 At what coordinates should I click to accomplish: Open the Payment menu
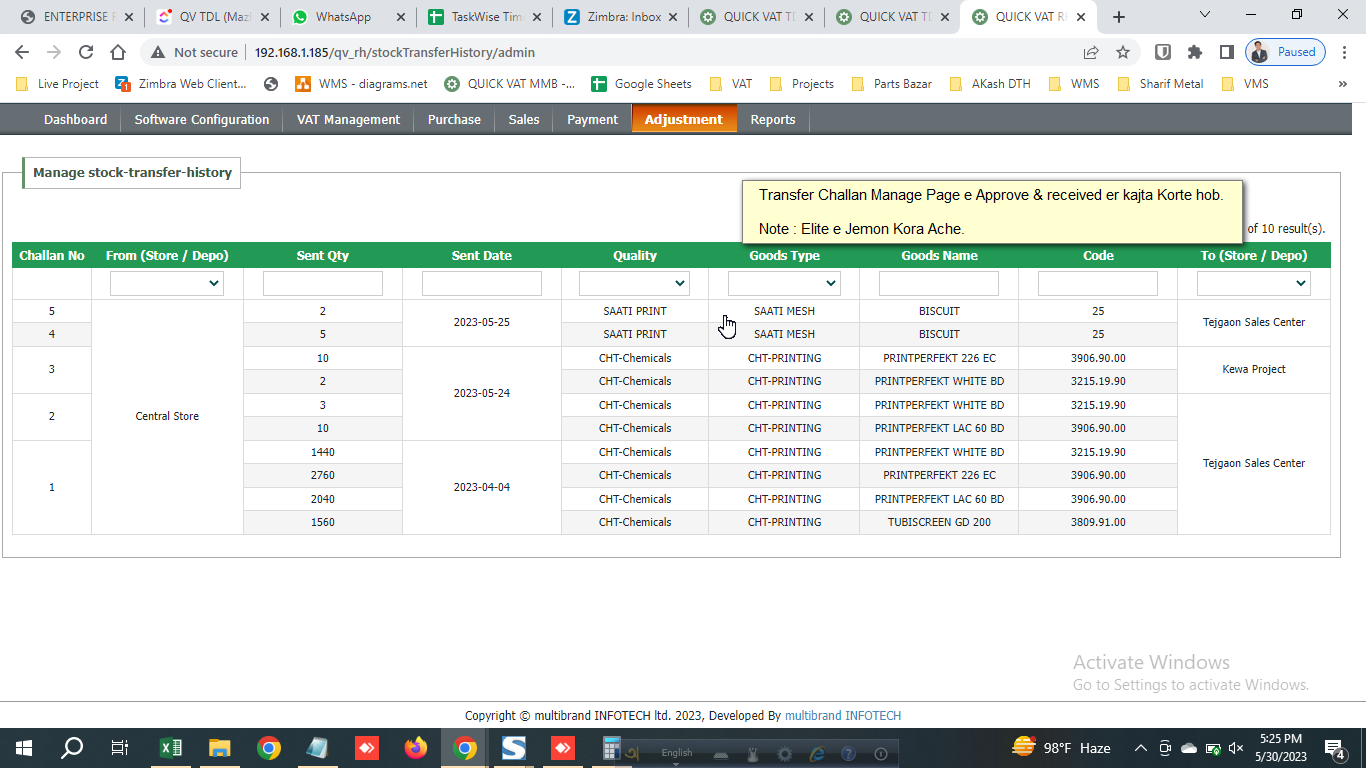[x=592, y=119]
